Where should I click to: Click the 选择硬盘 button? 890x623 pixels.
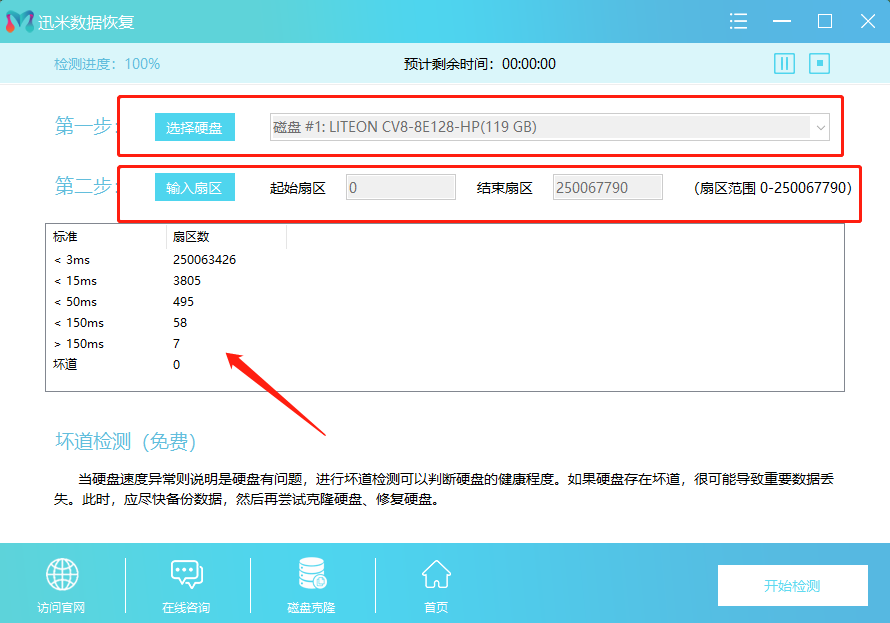194,127
